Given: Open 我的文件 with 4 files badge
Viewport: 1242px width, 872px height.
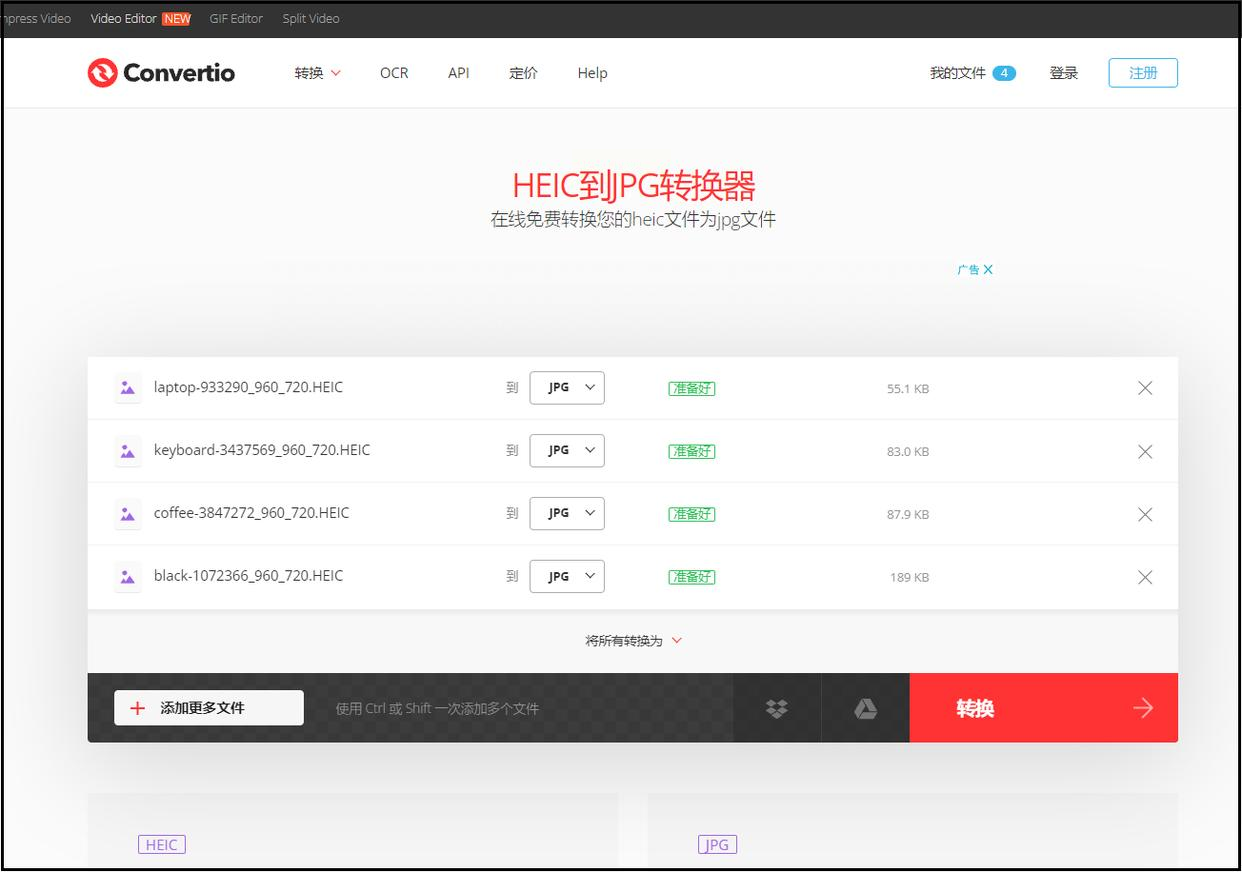Looking at the screenshot, I should pos(972,73).
